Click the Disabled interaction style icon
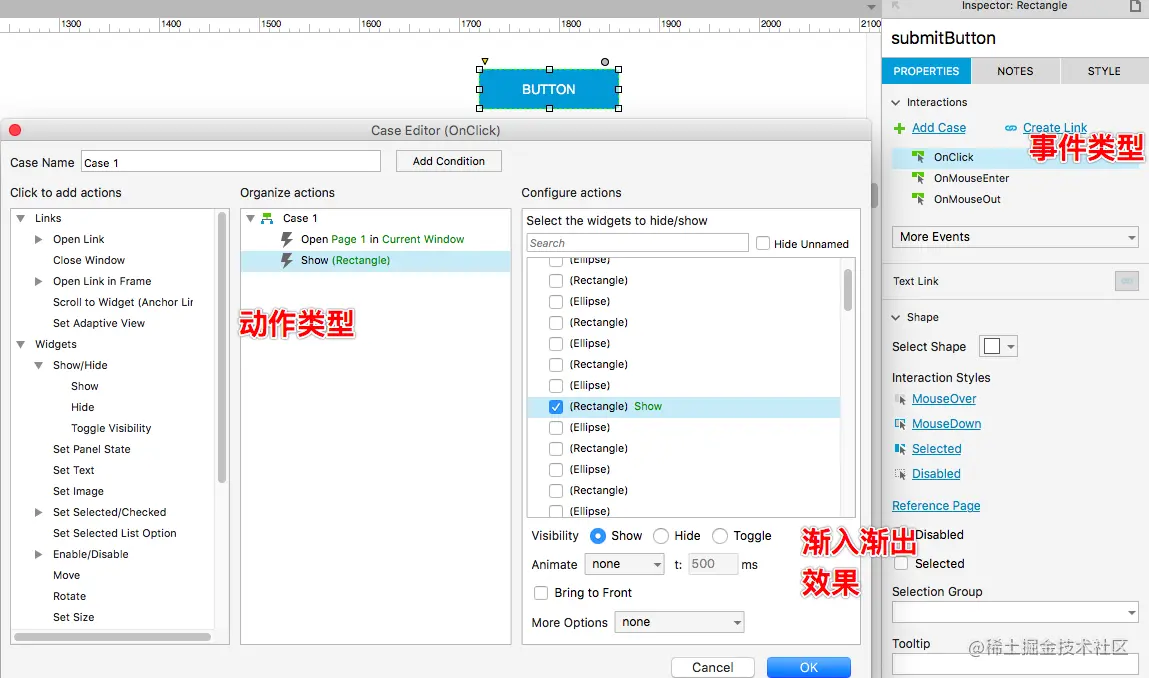 click(x=901, y=474)
